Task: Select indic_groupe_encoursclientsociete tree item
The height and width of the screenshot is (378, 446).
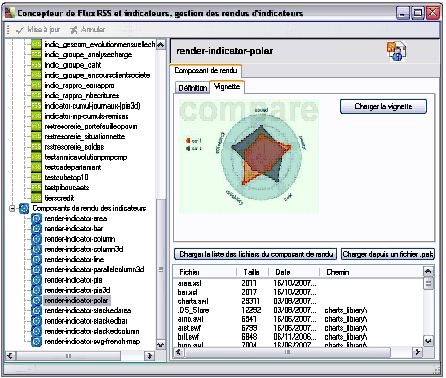Action: click(x=97, y=75)
